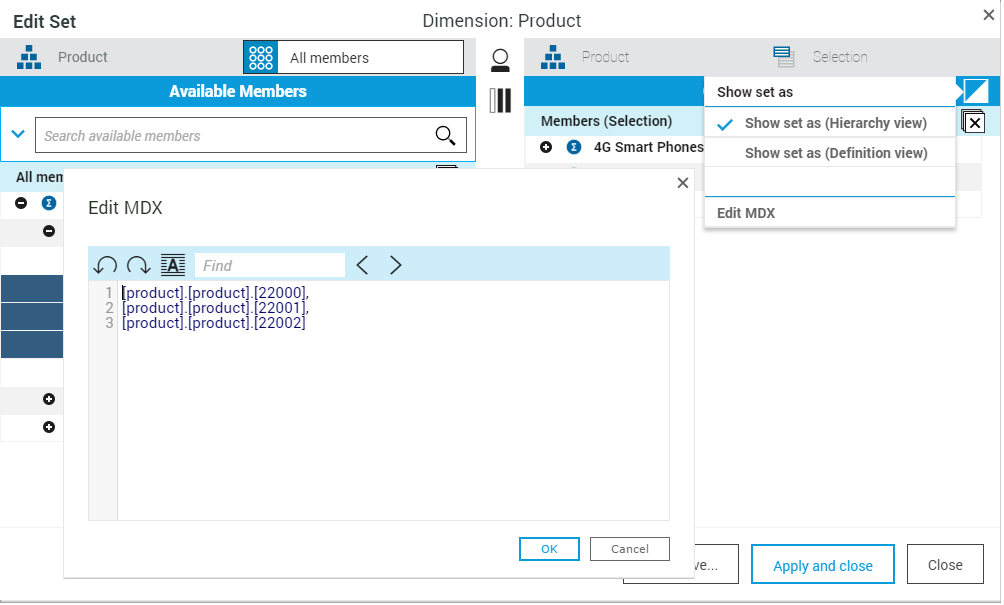Click MDX line [product].[product].[22002]
The width and height of the screenshot is (1004, 605).
(214, 323)
